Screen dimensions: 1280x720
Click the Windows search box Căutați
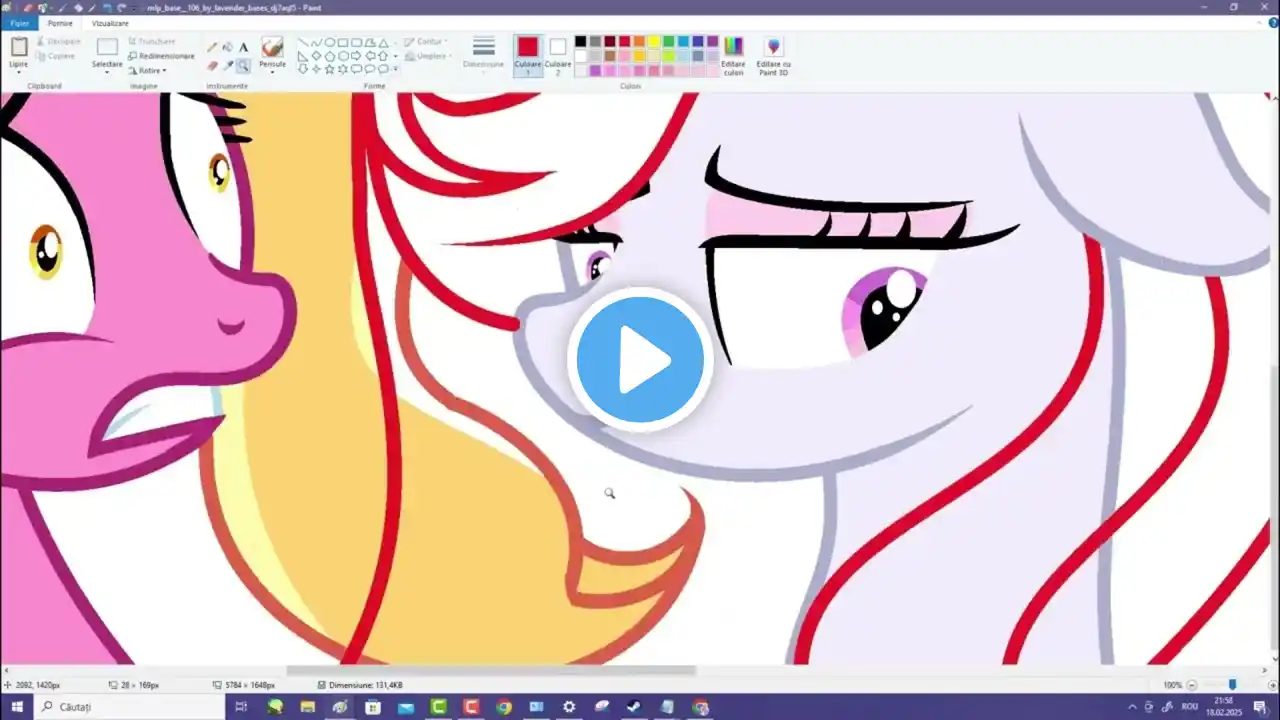pos(130,707)
